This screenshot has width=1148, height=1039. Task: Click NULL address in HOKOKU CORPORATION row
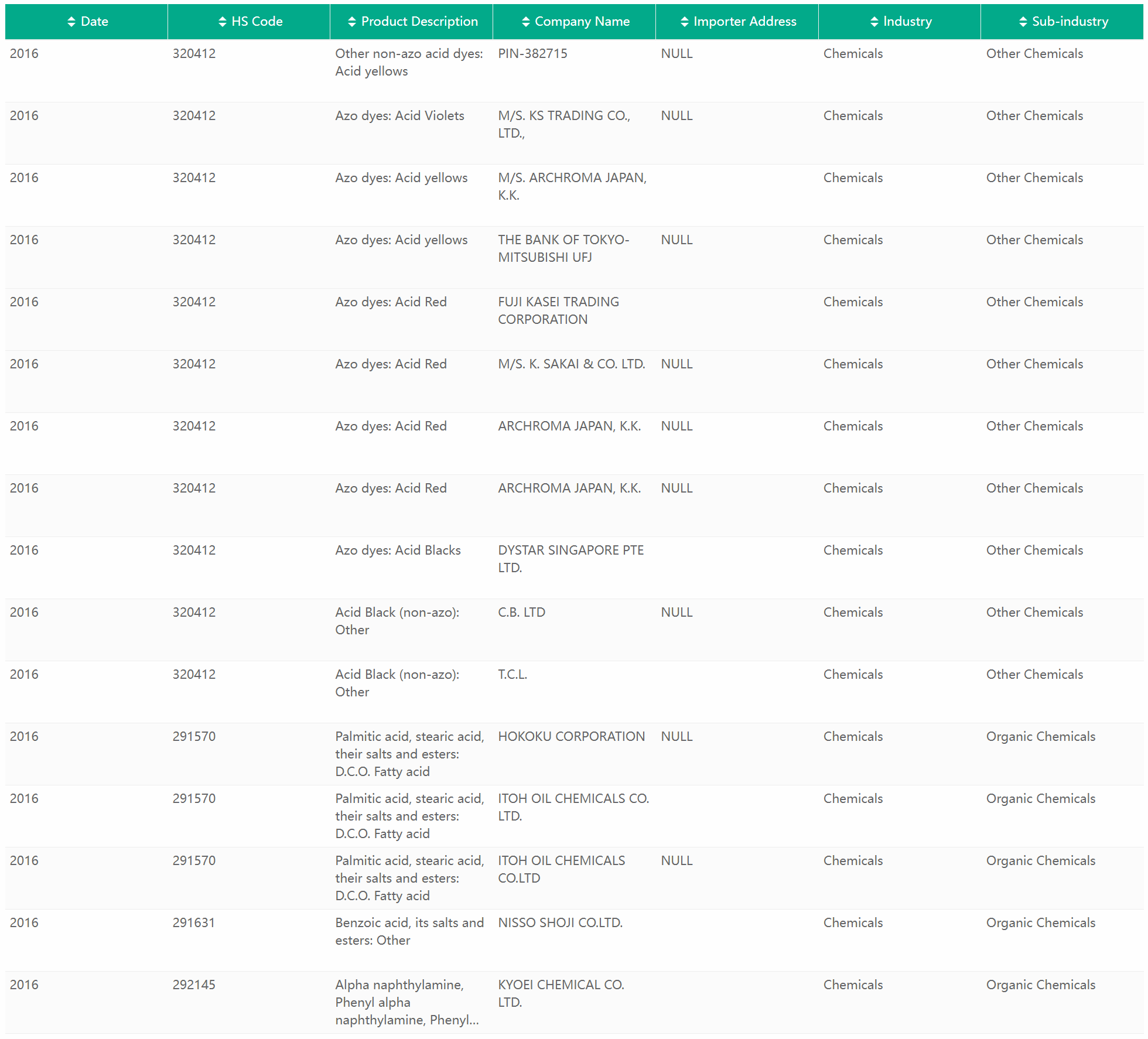[676, 736]
